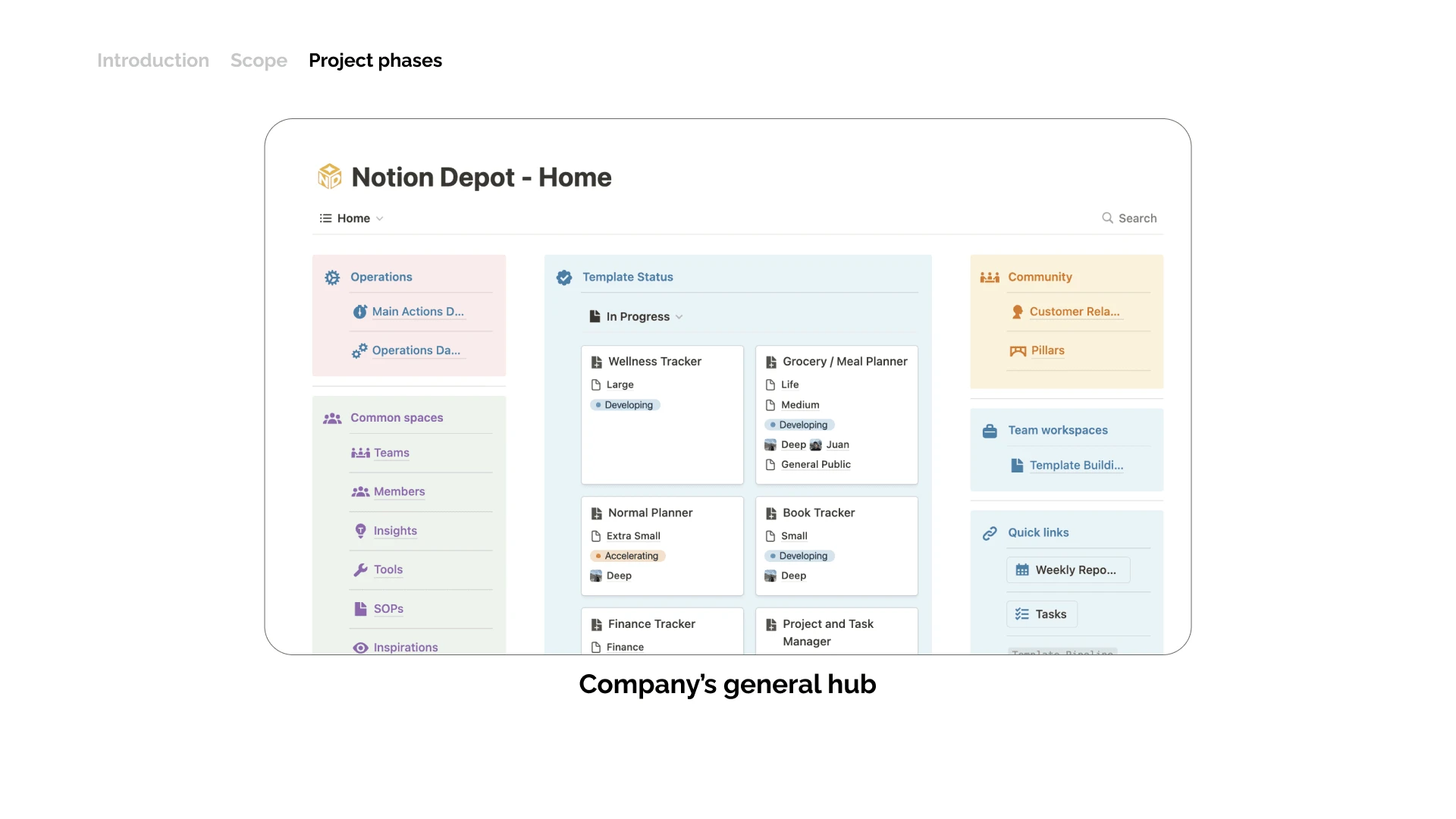This screenshot has width=1456, height=819.
Task: Open the Finance Tracker card
Action: point(662,631)
